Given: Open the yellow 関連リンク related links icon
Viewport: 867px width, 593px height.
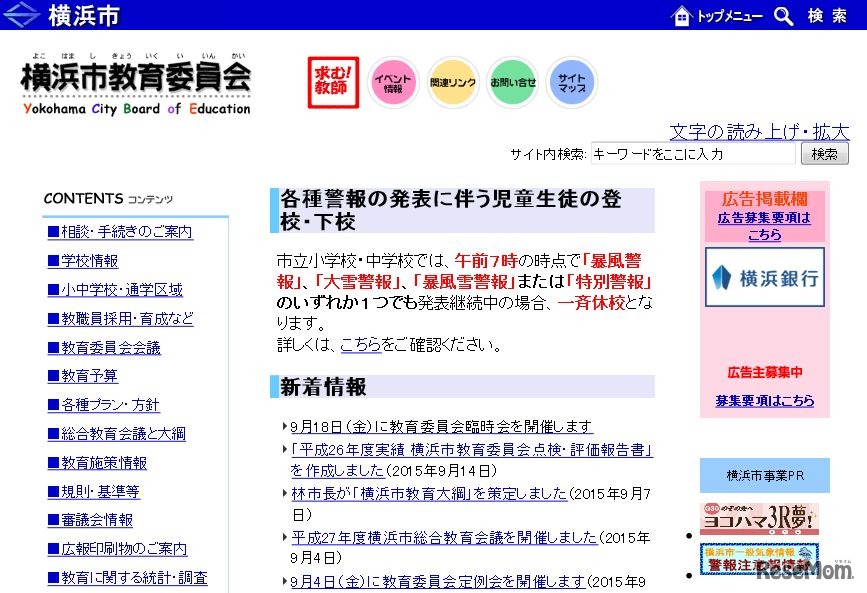Looking at the screenshot, I should (452, 82).
